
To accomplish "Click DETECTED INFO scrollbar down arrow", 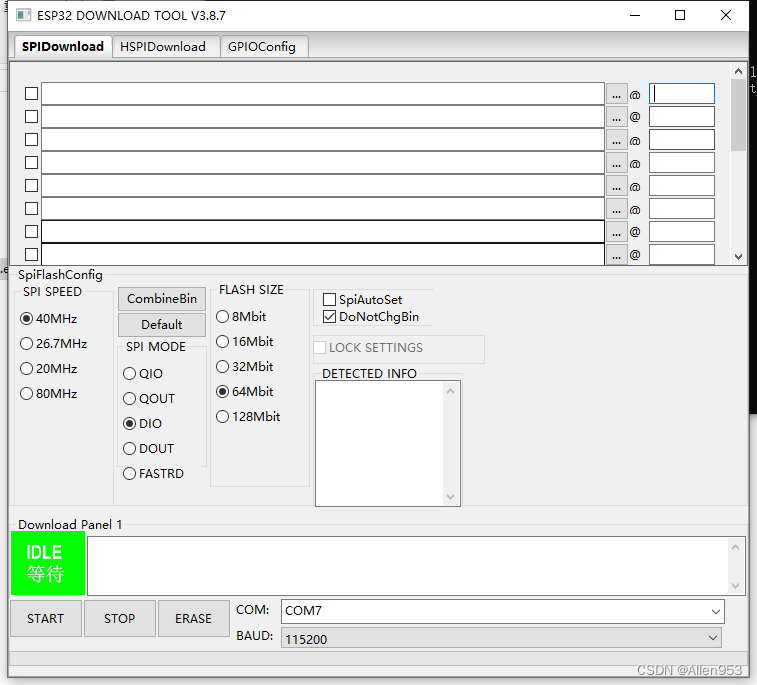I will coord(450,497).
